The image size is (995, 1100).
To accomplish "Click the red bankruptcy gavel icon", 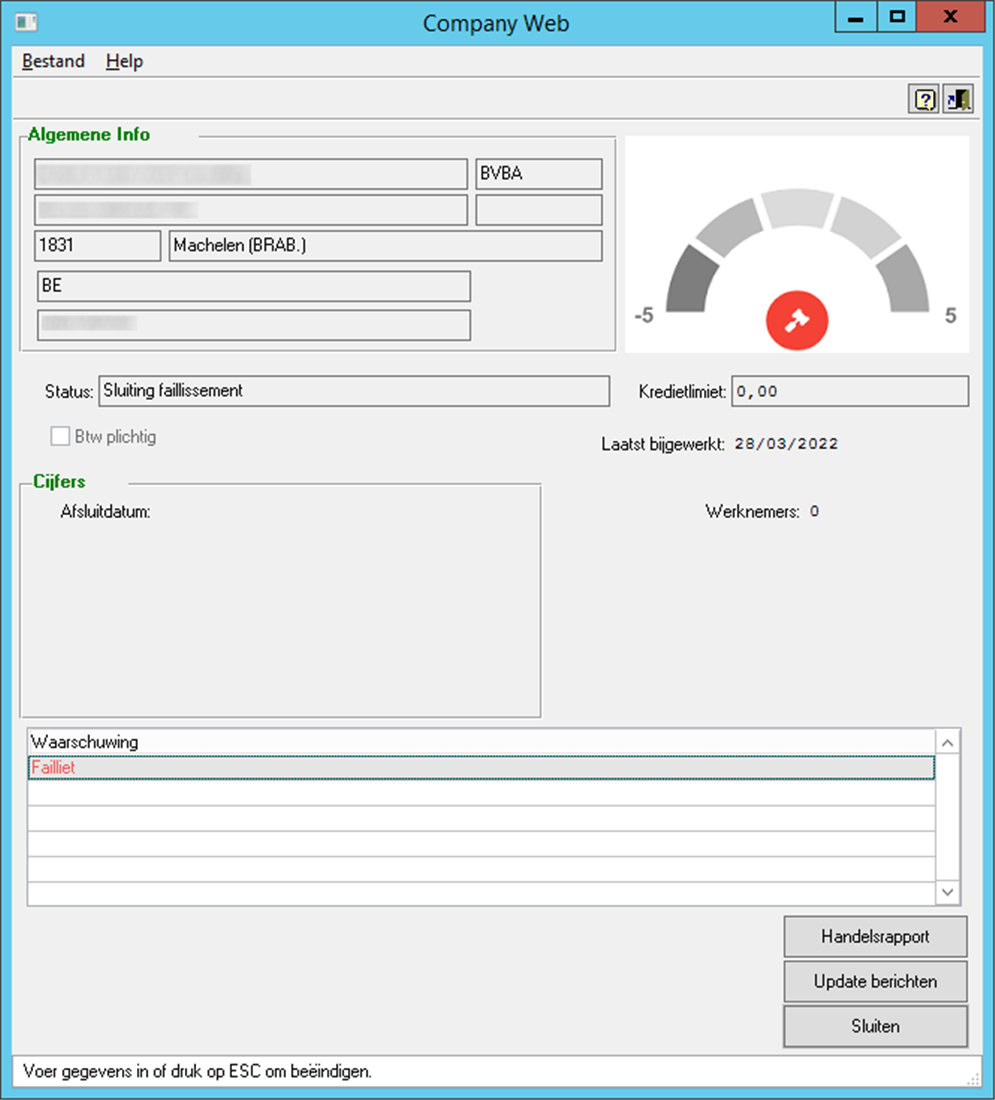I will coord(797,320).
